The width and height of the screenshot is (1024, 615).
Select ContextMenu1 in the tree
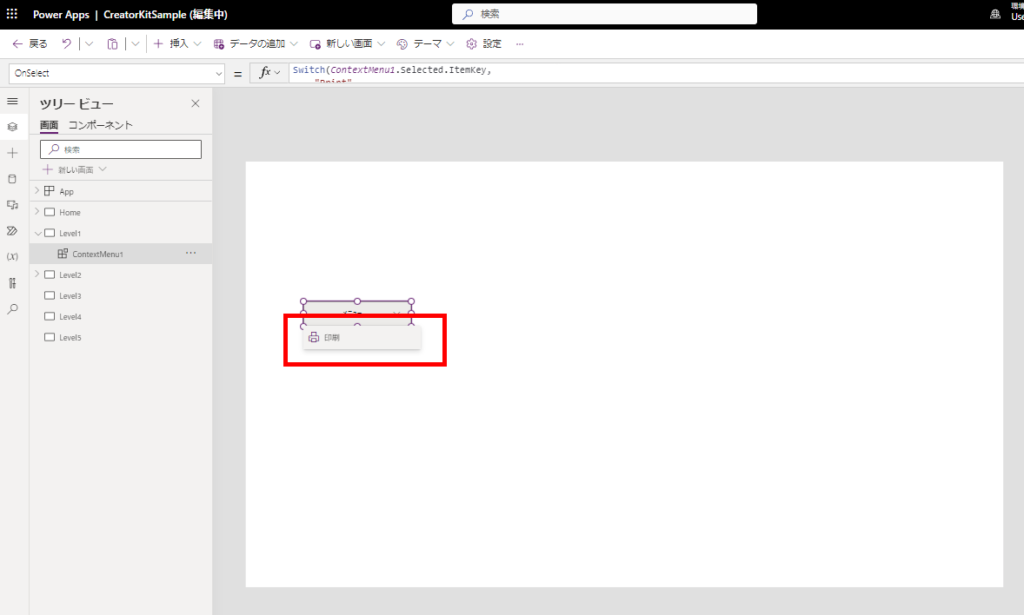coord(97,254)
